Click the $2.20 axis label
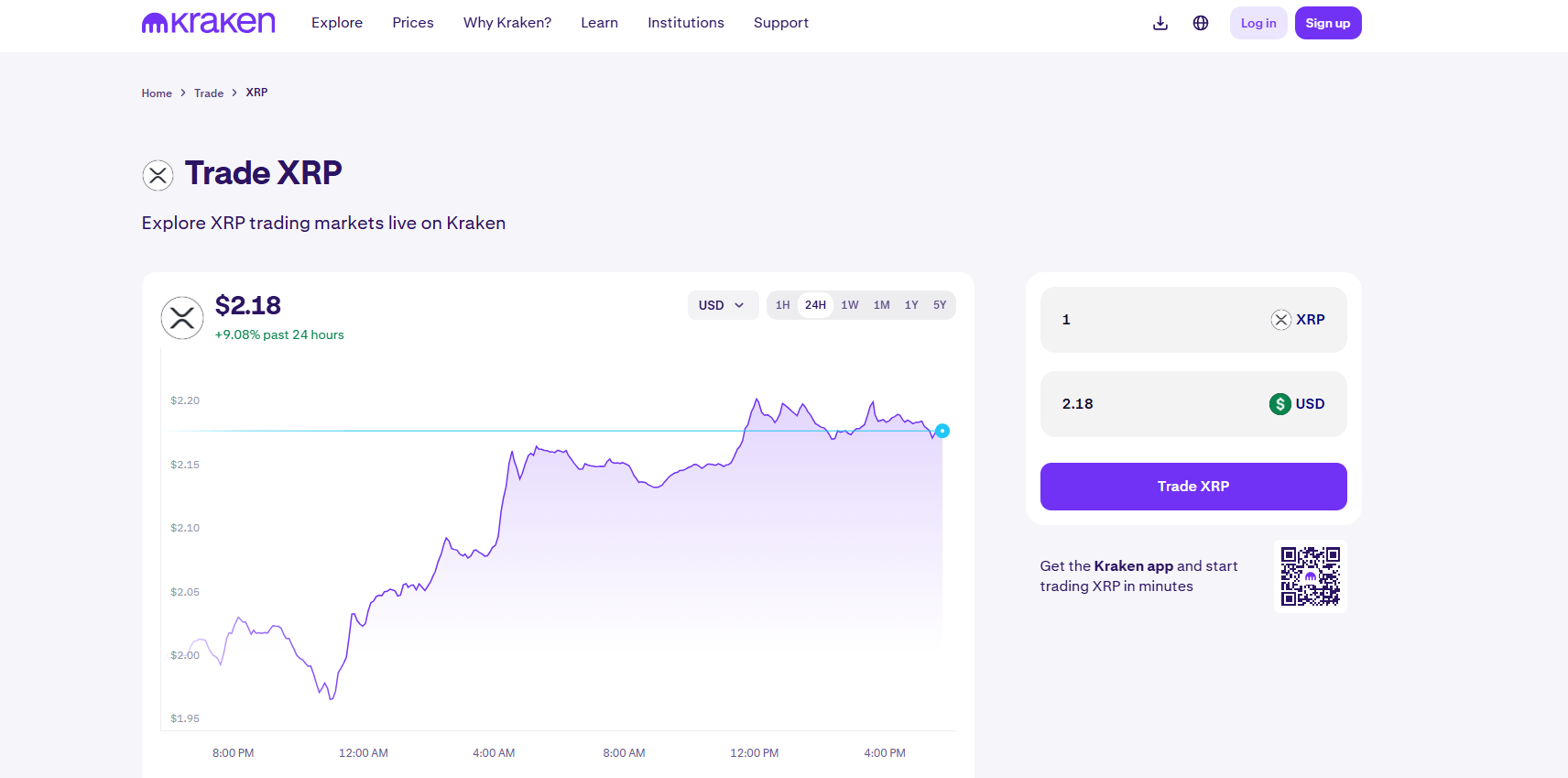This screenshot has width=1568, height=778. point(185,400)
